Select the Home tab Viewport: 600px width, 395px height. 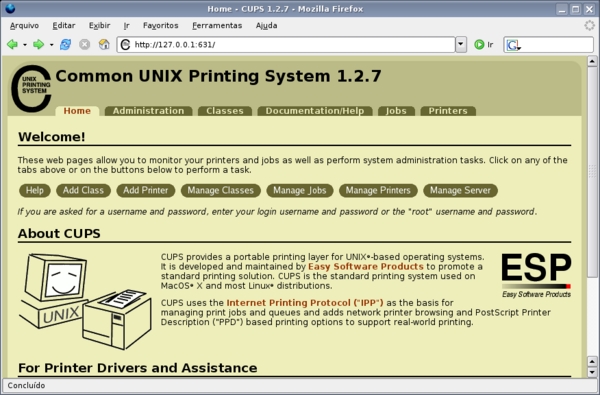[x=77, y=111]
